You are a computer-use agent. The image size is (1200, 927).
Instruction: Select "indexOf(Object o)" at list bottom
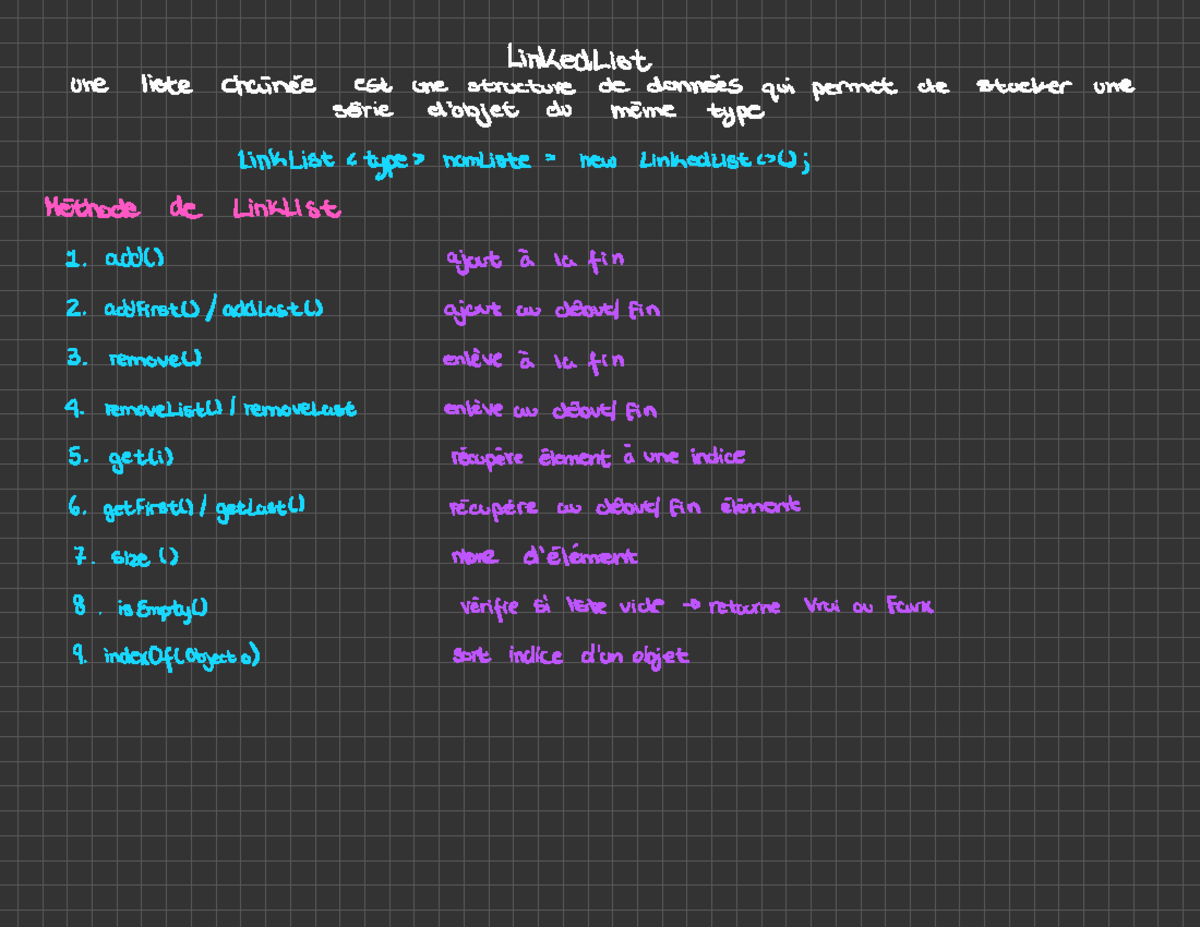180,655
